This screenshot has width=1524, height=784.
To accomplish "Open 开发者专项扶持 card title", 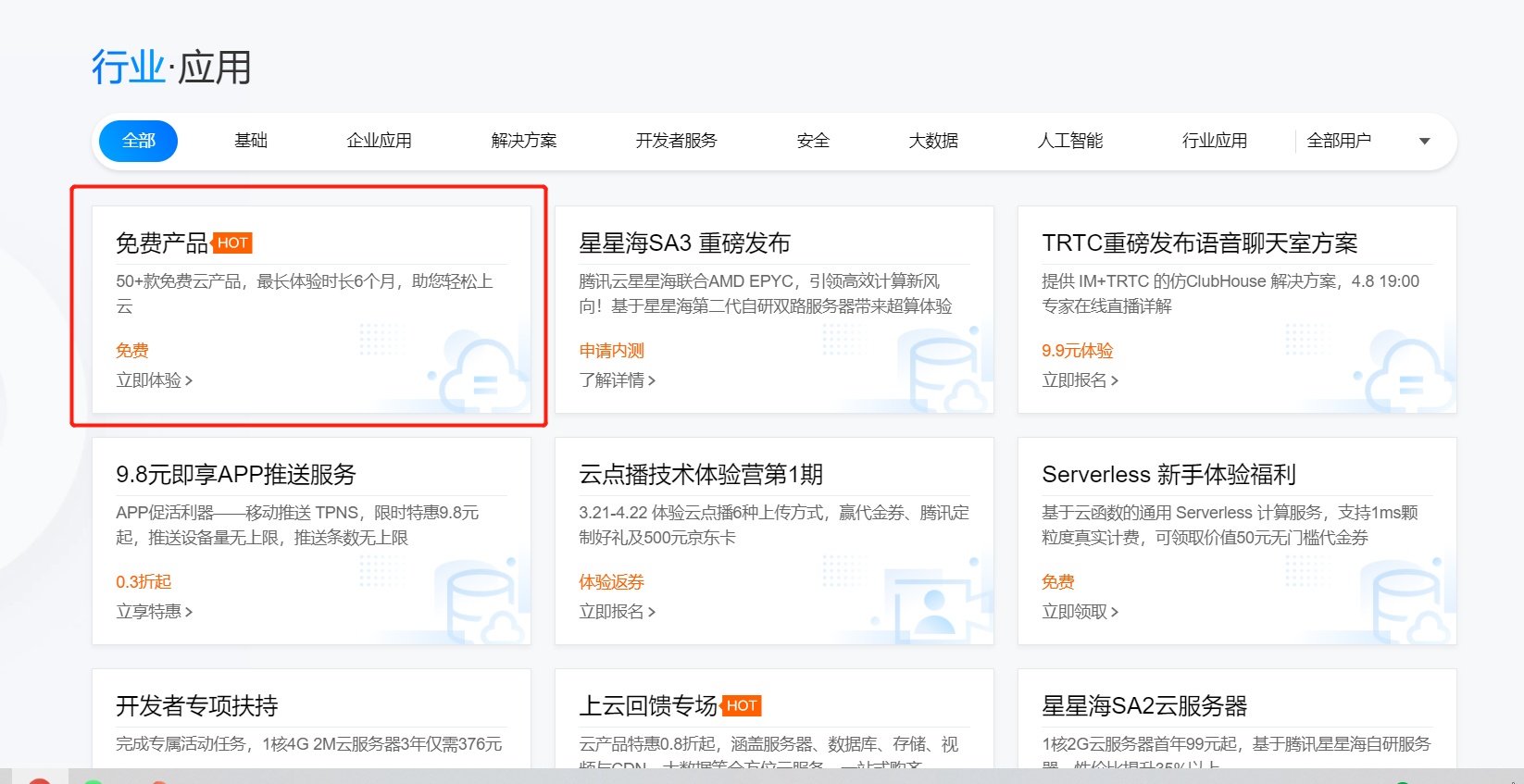I will 196,706.
